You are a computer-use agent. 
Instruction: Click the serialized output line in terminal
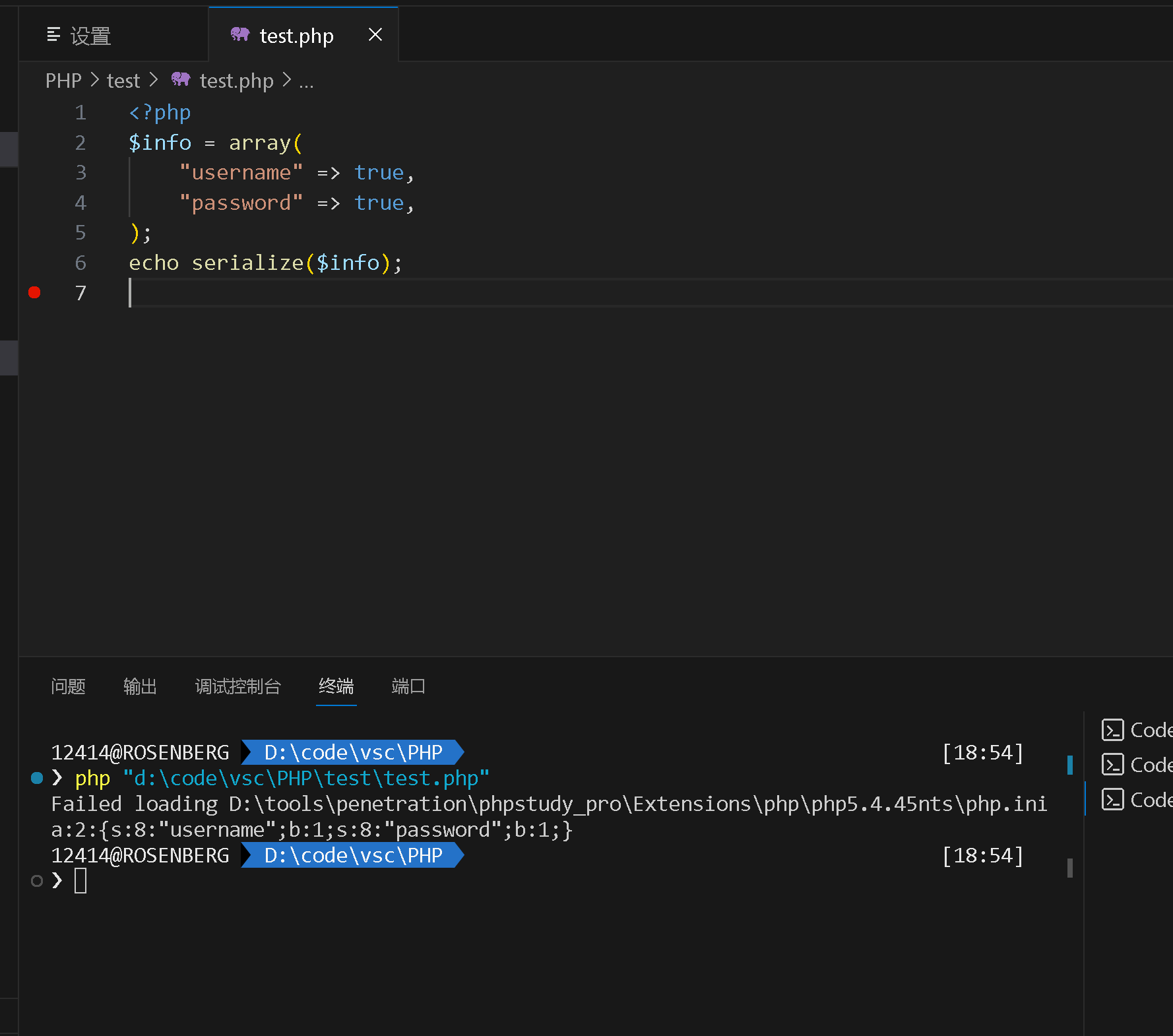pos(312,829)
